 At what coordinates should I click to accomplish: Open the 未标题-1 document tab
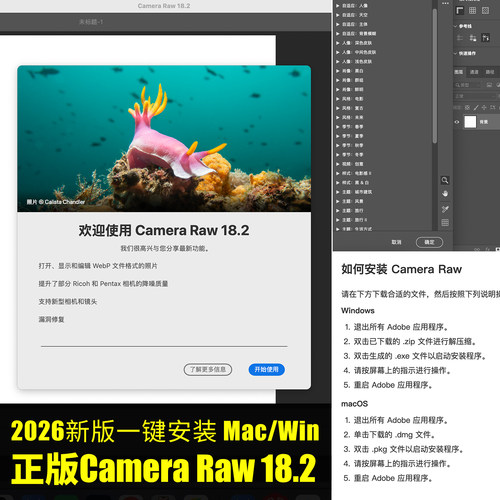91,22
